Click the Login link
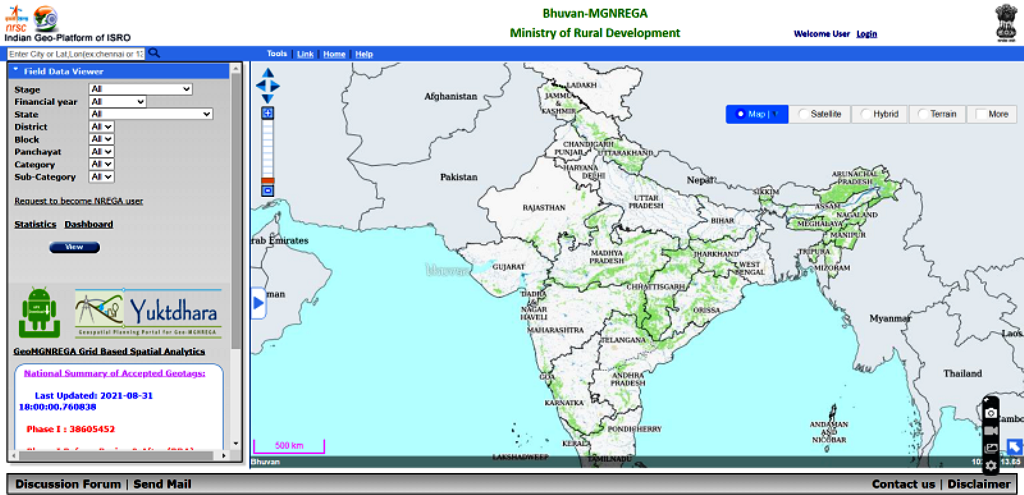The width and height of the screenshot is (1024, 495). 866,34
